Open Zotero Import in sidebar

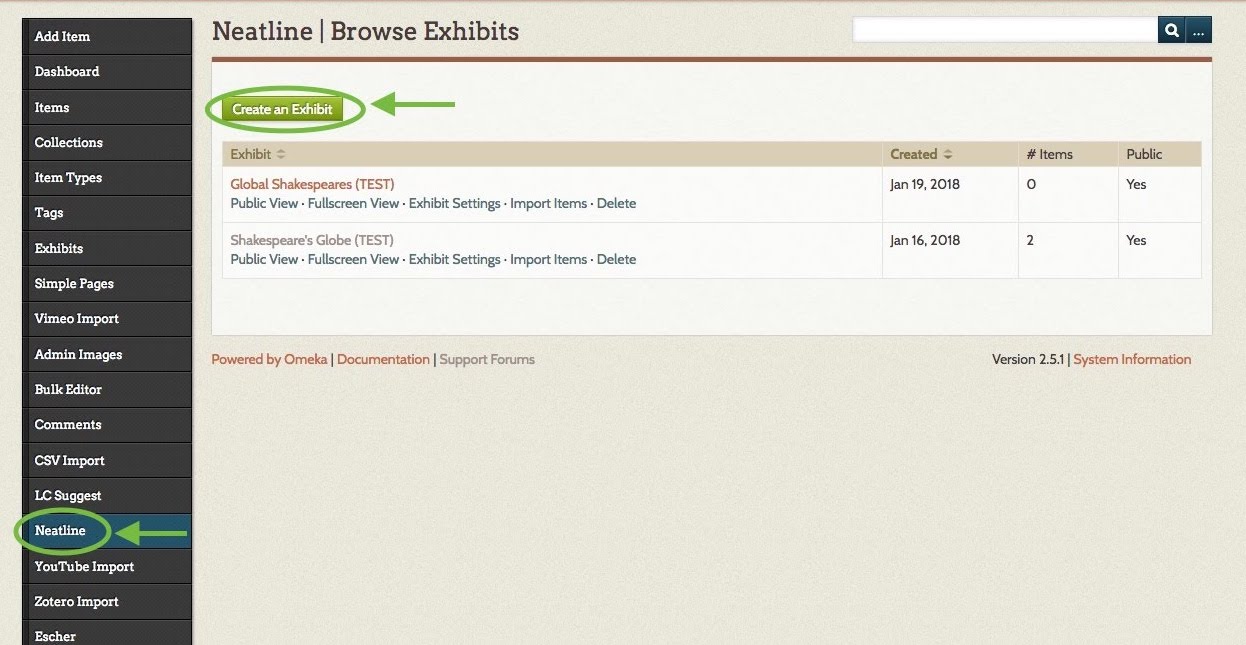(x=107, y=601)
